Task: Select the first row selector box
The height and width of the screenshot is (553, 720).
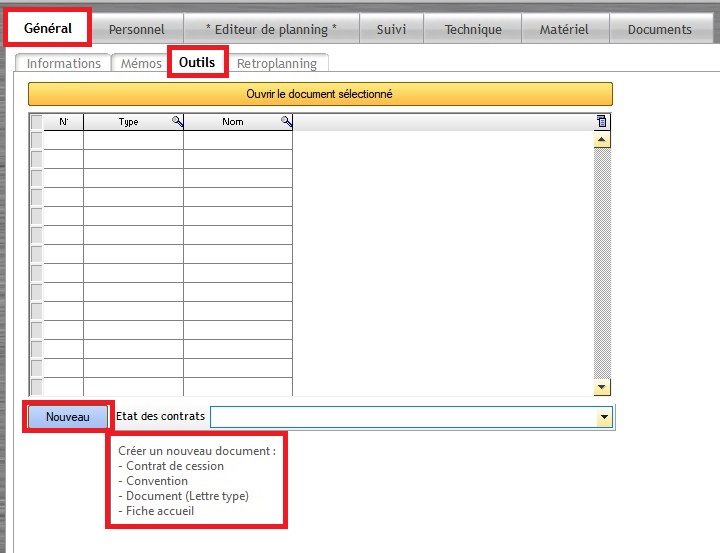Action: (x=36, y=141)
